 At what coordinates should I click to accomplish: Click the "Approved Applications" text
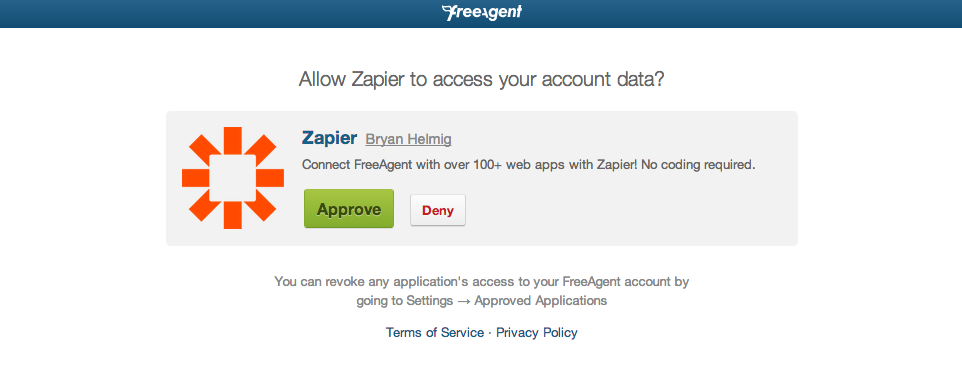(541, 301)
